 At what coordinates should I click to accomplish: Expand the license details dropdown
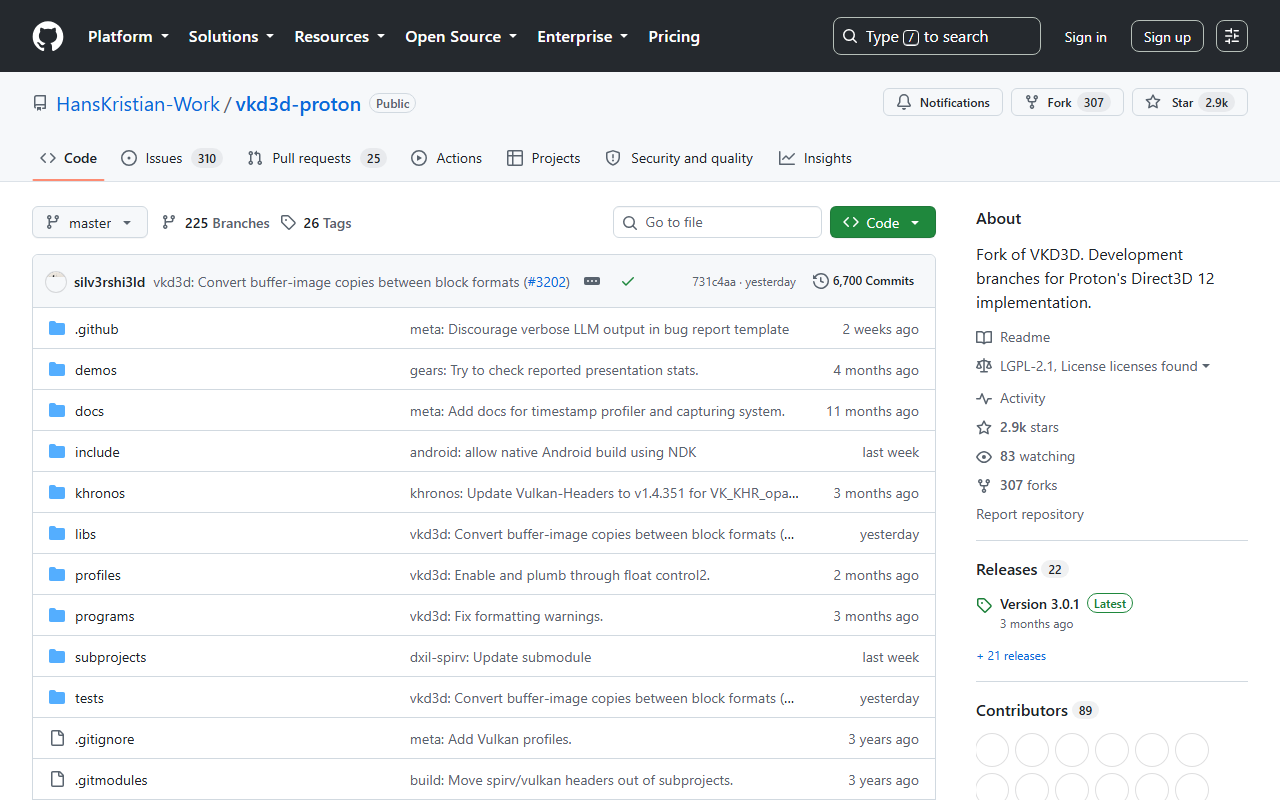[x=1104, y=366]
